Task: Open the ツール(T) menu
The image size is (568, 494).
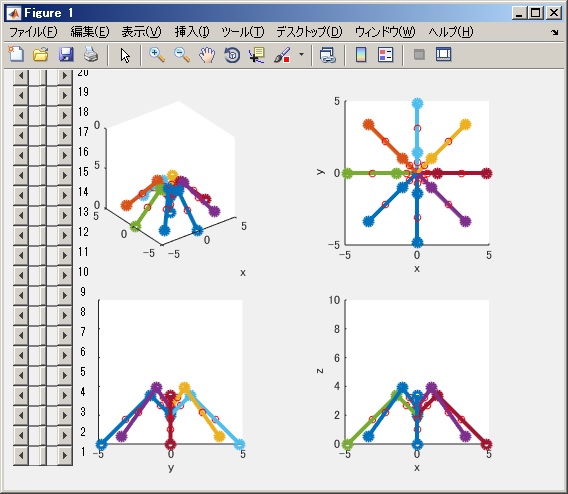Action: click(x=243, y=32)
